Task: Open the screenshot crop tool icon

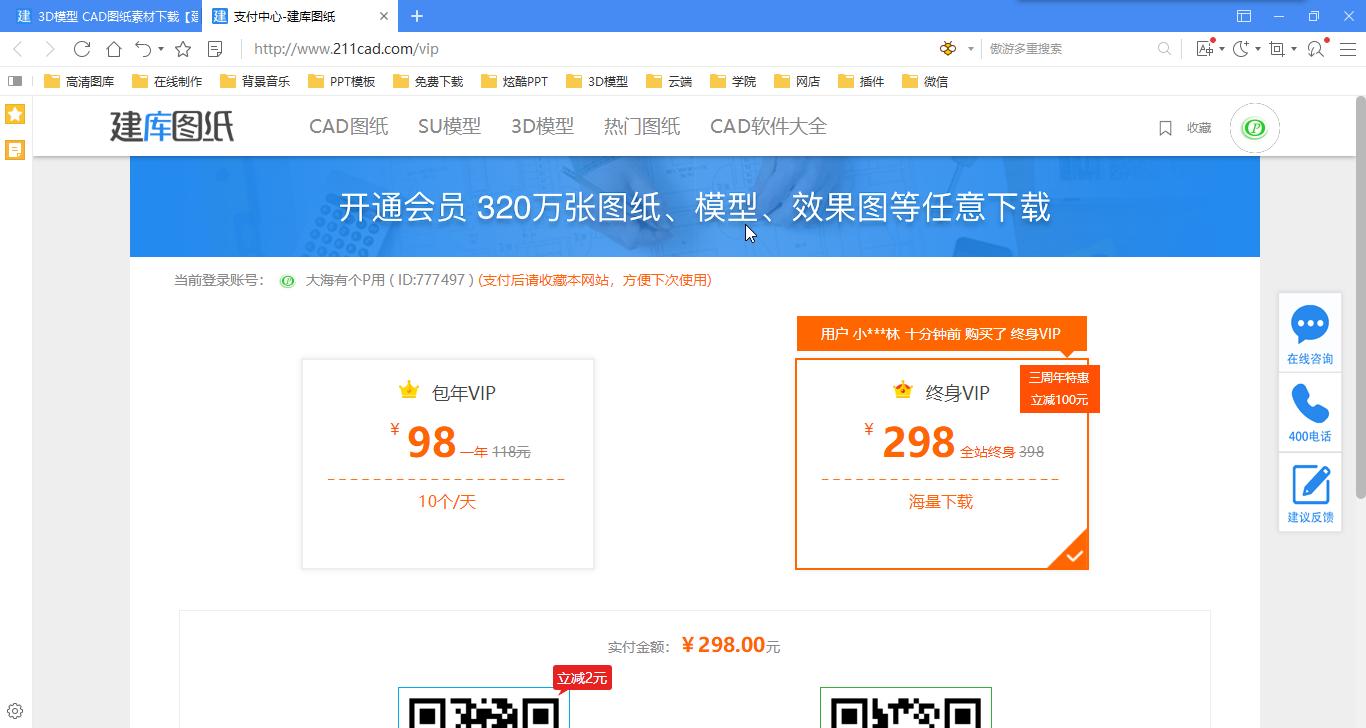Action: [x=1277, y=48]
